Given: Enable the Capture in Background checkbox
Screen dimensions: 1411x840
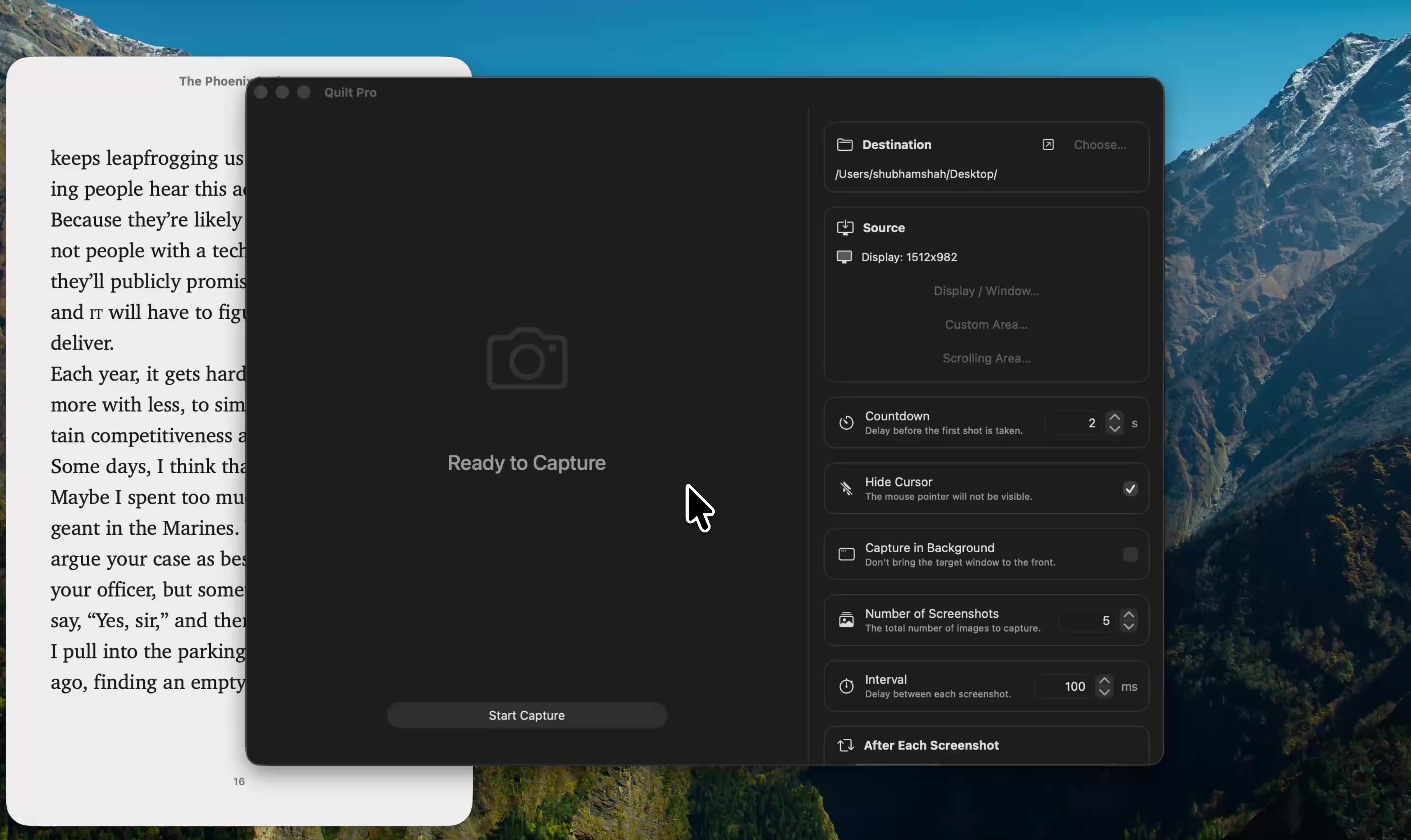Looking at the screenshot, I should (1130, 554).
